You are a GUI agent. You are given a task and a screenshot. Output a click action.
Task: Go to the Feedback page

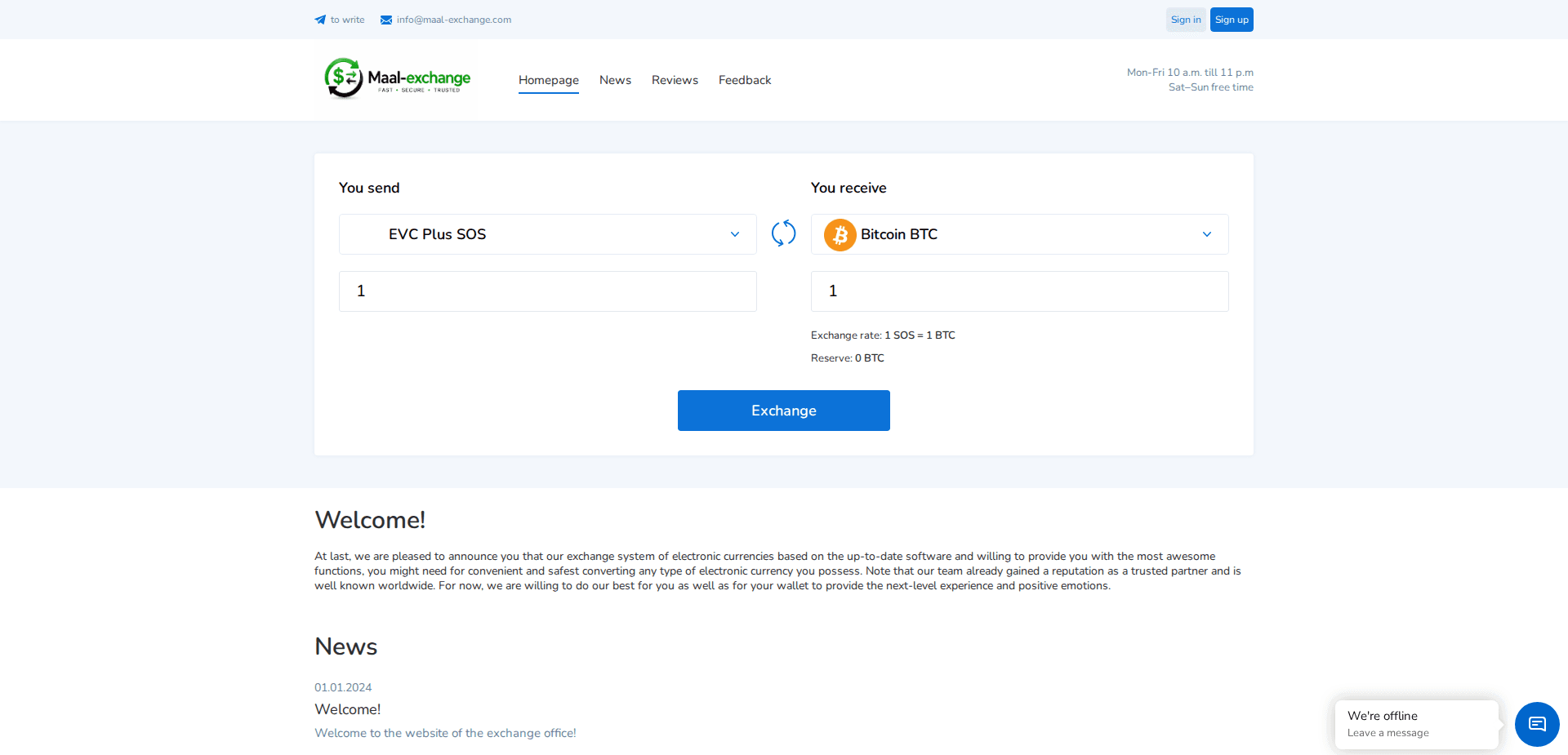(744, 80)
